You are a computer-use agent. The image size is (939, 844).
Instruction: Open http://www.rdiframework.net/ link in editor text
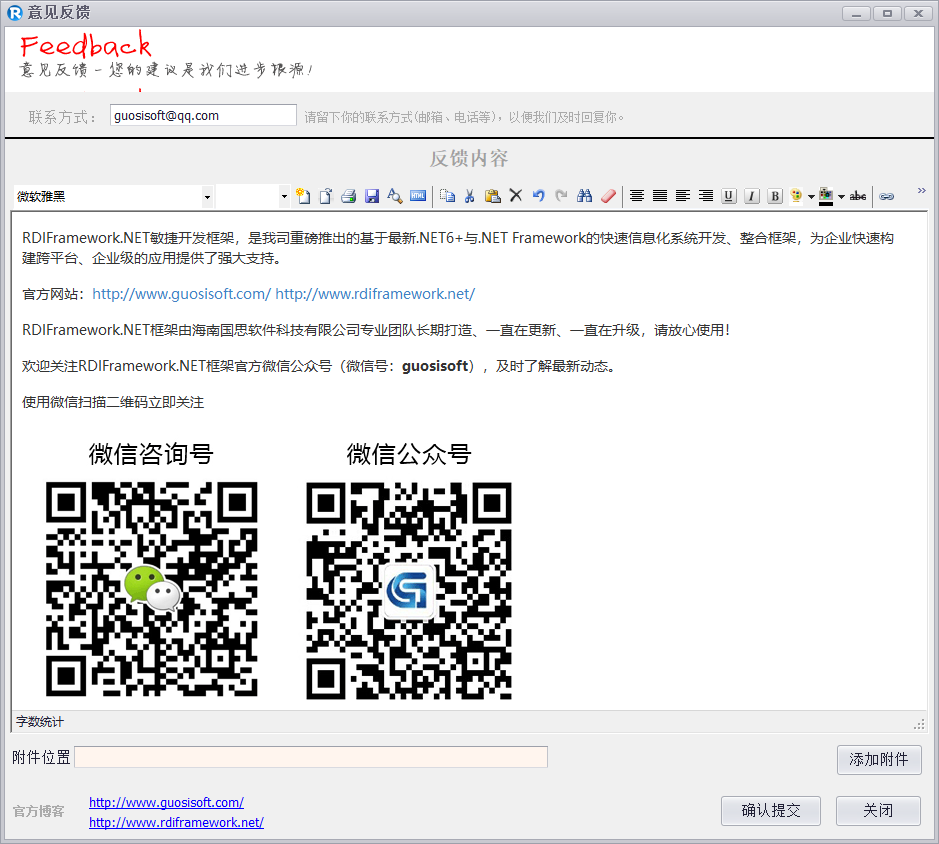(x=375, y=294)
